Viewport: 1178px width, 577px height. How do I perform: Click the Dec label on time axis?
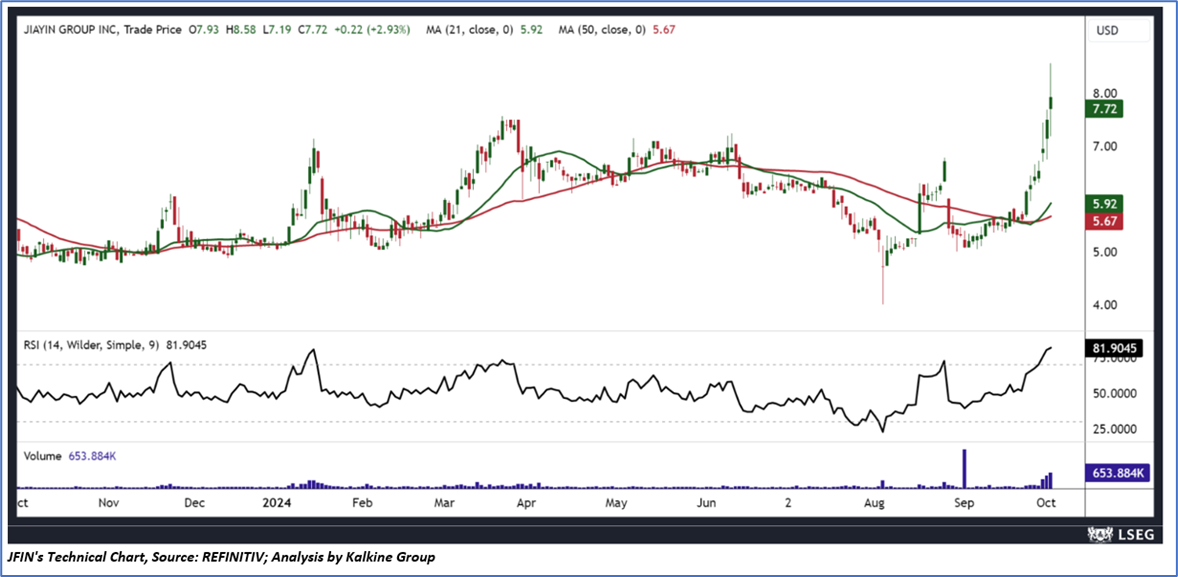click(195, 501)
